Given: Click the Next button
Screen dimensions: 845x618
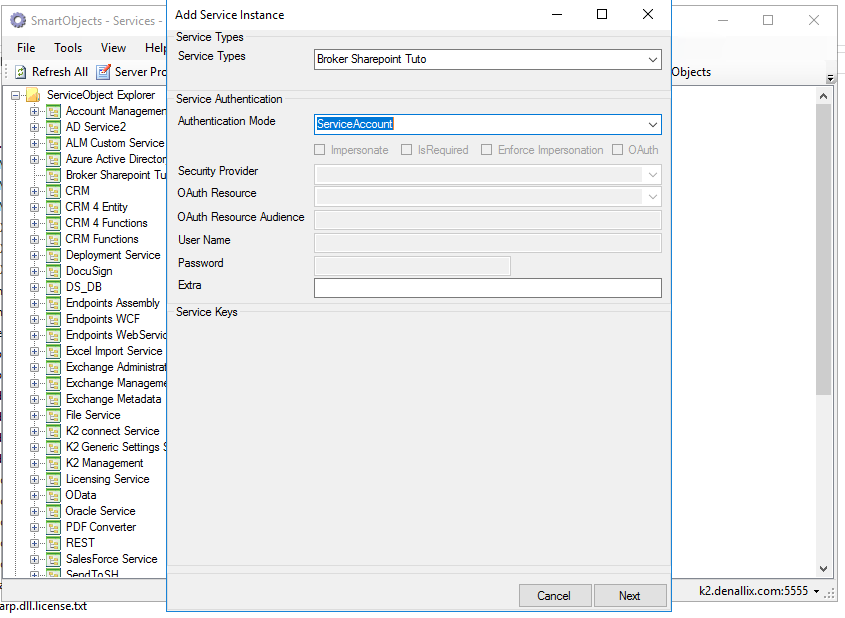Looking at the screenshot, I should coord(630,595).
